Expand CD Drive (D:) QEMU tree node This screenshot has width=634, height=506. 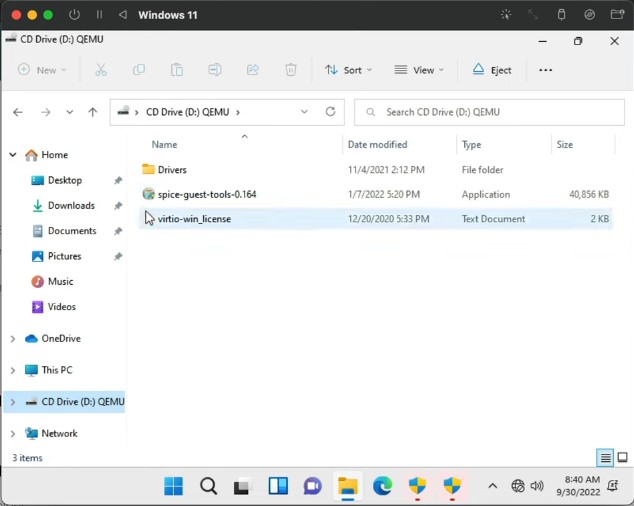[13, 402]
